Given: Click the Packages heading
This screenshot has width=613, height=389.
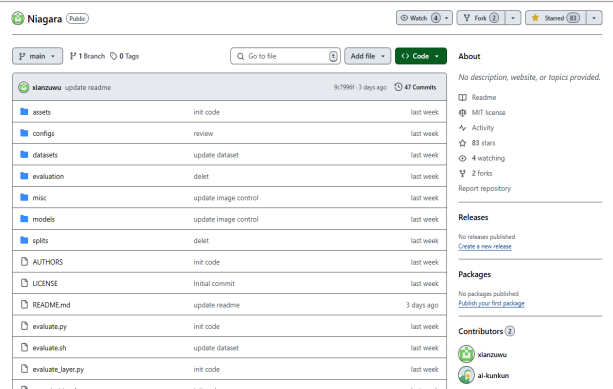Looking at the screenshot, I should pos(475,274).
